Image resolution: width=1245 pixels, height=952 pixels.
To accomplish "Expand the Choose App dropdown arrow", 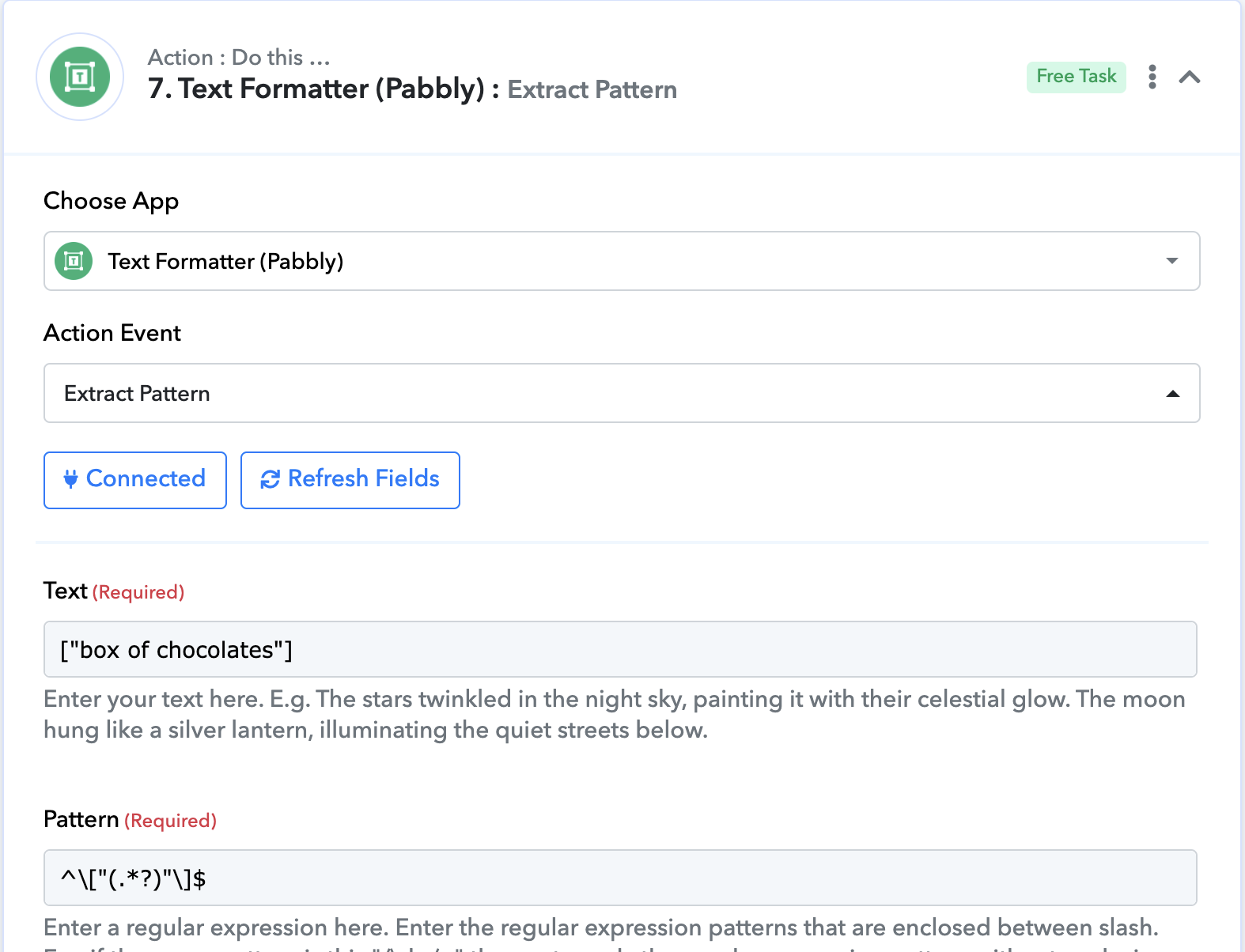I will pyautogui.click(x=1172, y=261).
